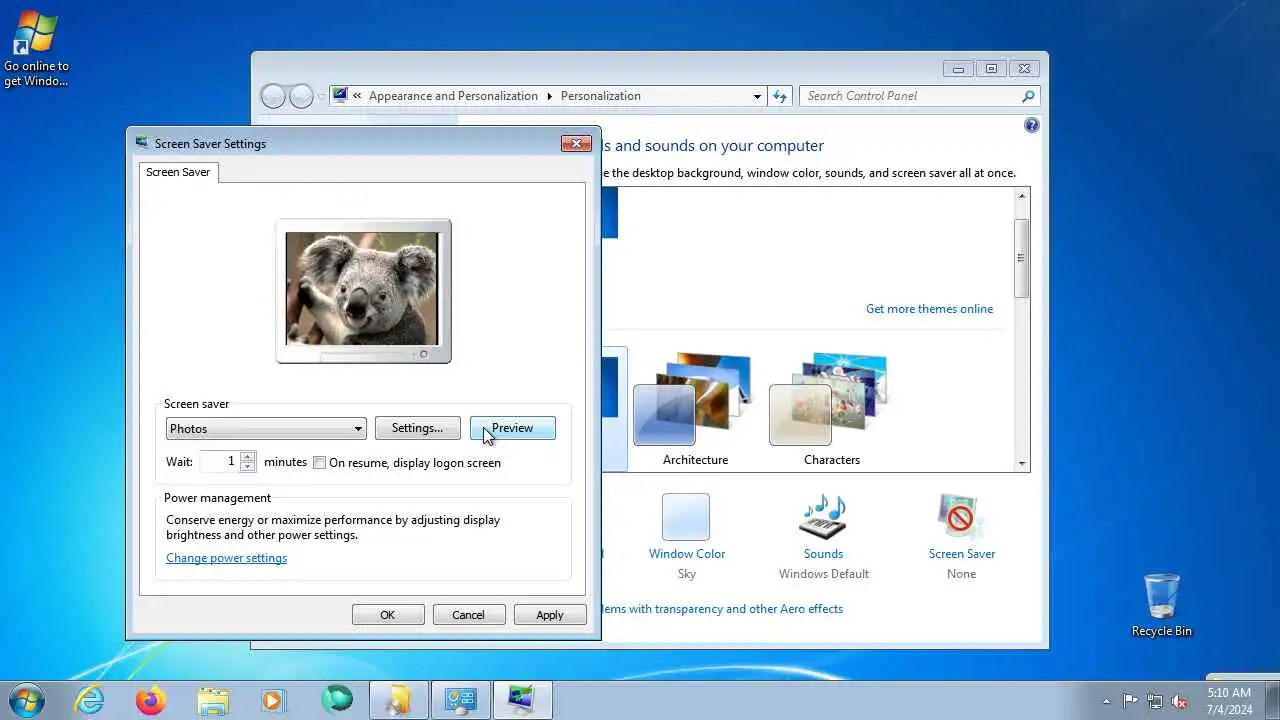1280x720 pixels.
Task: Click the muted volume tray icon
Action: [x=1179, y=701]
